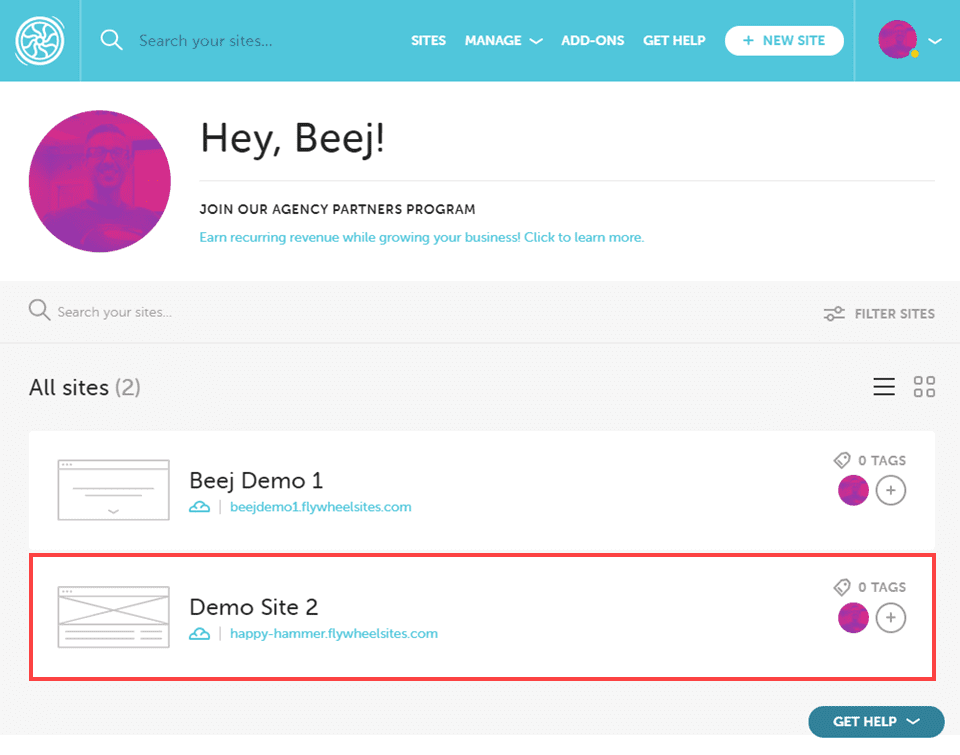Select the magnifier icon in the top header

point(111,40)
